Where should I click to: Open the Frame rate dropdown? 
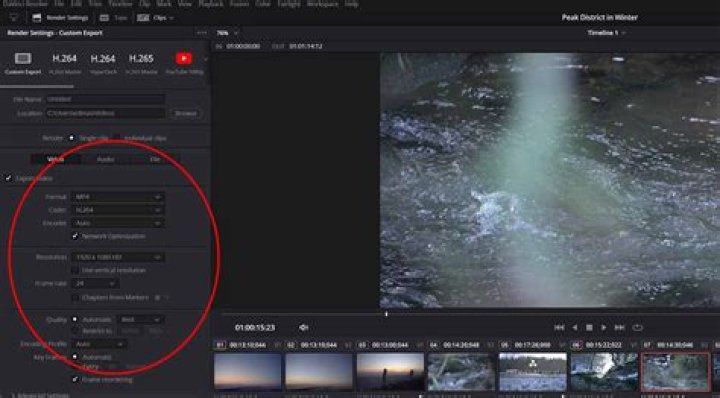tap(95, 284)
